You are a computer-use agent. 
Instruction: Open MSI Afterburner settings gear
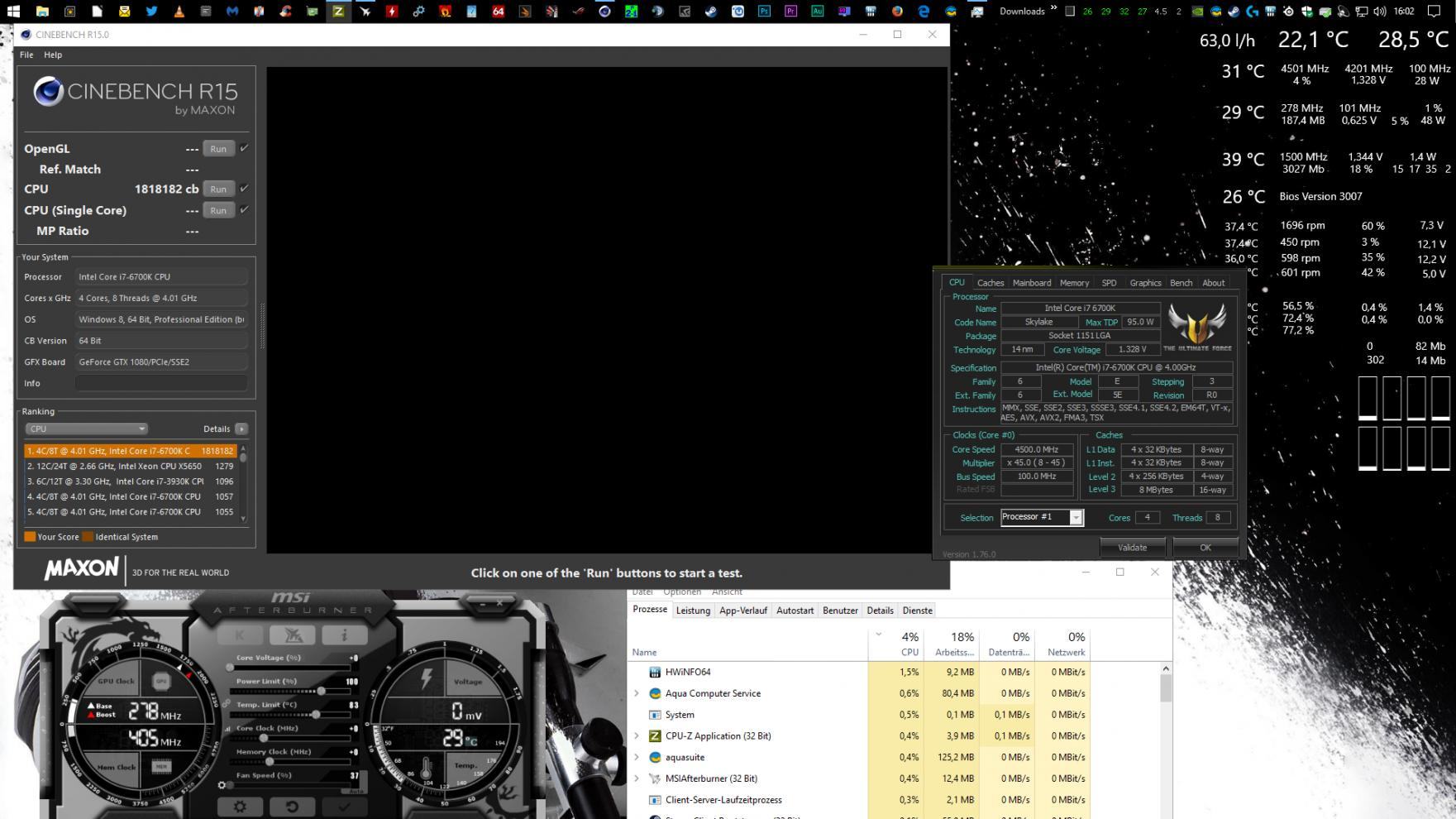pos(240,807)
